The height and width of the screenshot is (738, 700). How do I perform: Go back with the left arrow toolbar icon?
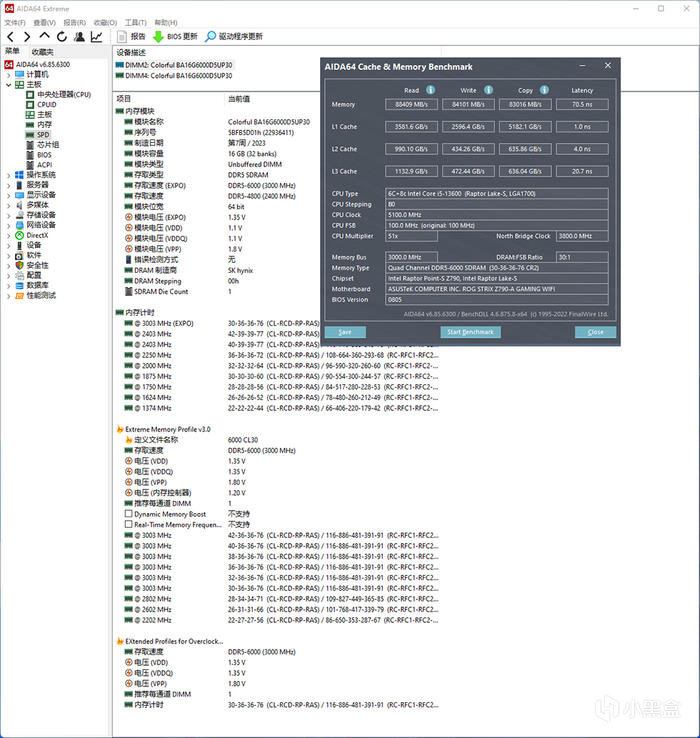click(x=10, y=36)
